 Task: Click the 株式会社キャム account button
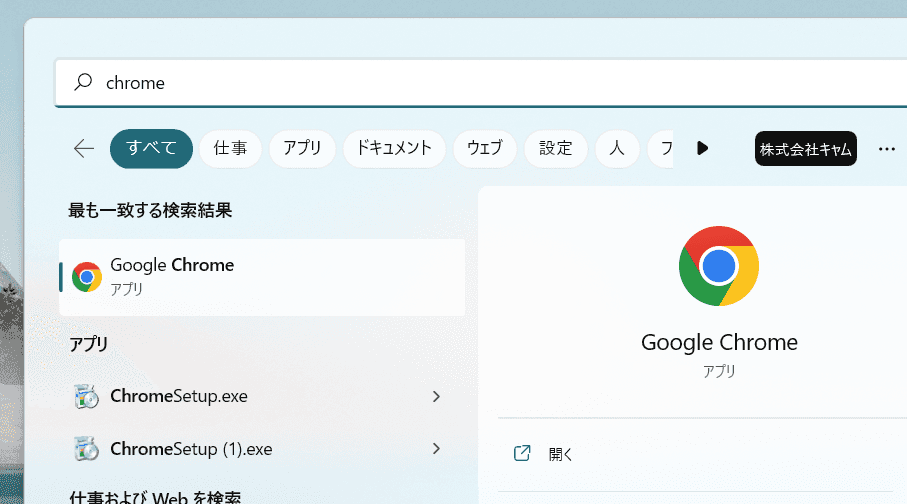(x=806, y=149)
